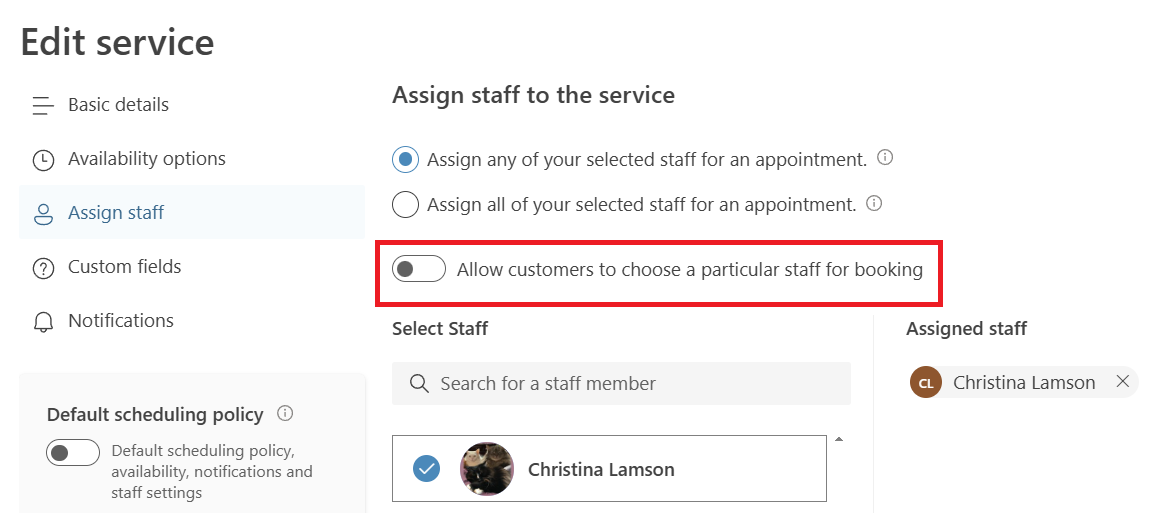Enable 'Allow customers to choose particular staff' toggle
Screen dimensions: 1156x513
coord(418,269)
